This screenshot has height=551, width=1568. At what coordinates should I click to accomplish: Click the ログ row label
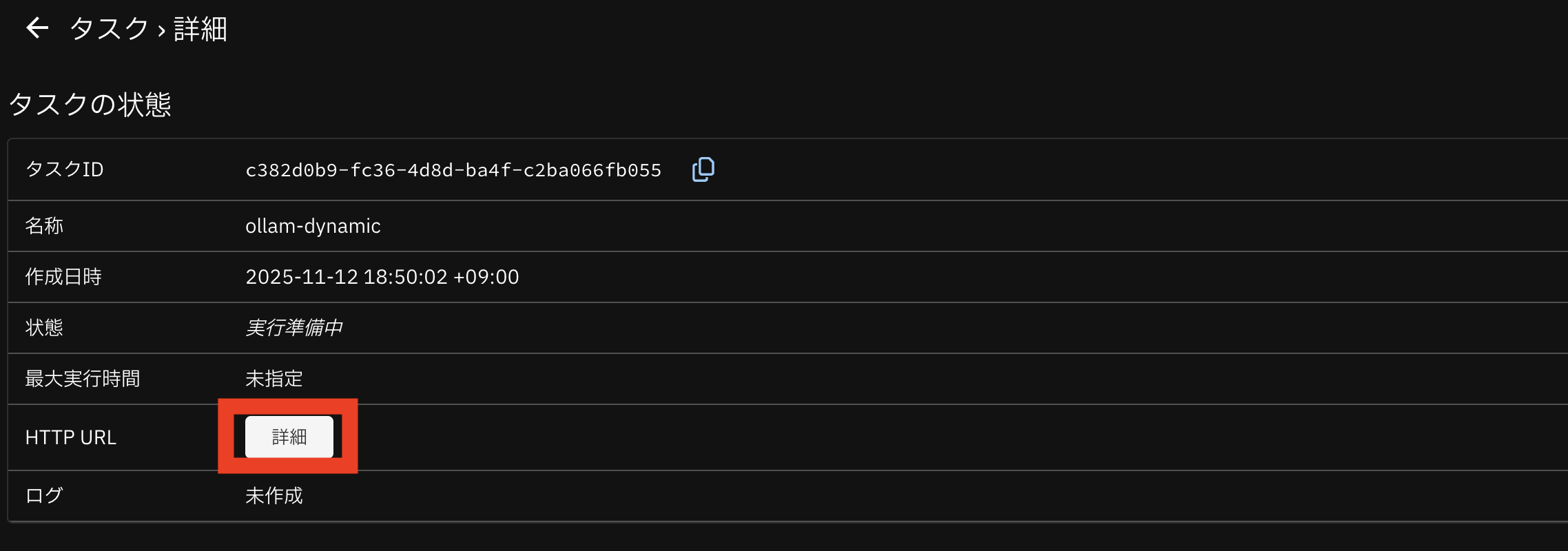[44, 496]
